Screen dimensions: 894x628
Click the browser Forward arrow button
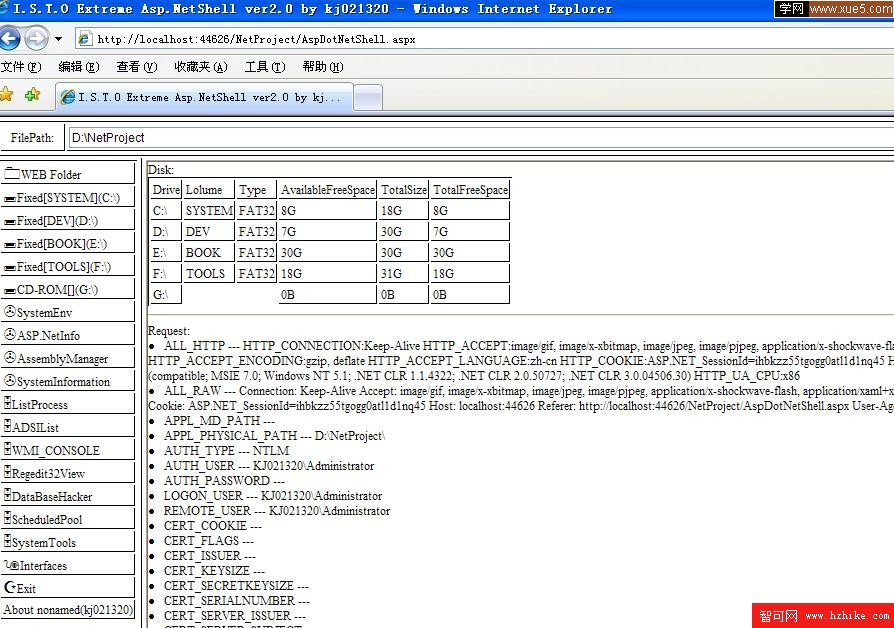point(36,39)
